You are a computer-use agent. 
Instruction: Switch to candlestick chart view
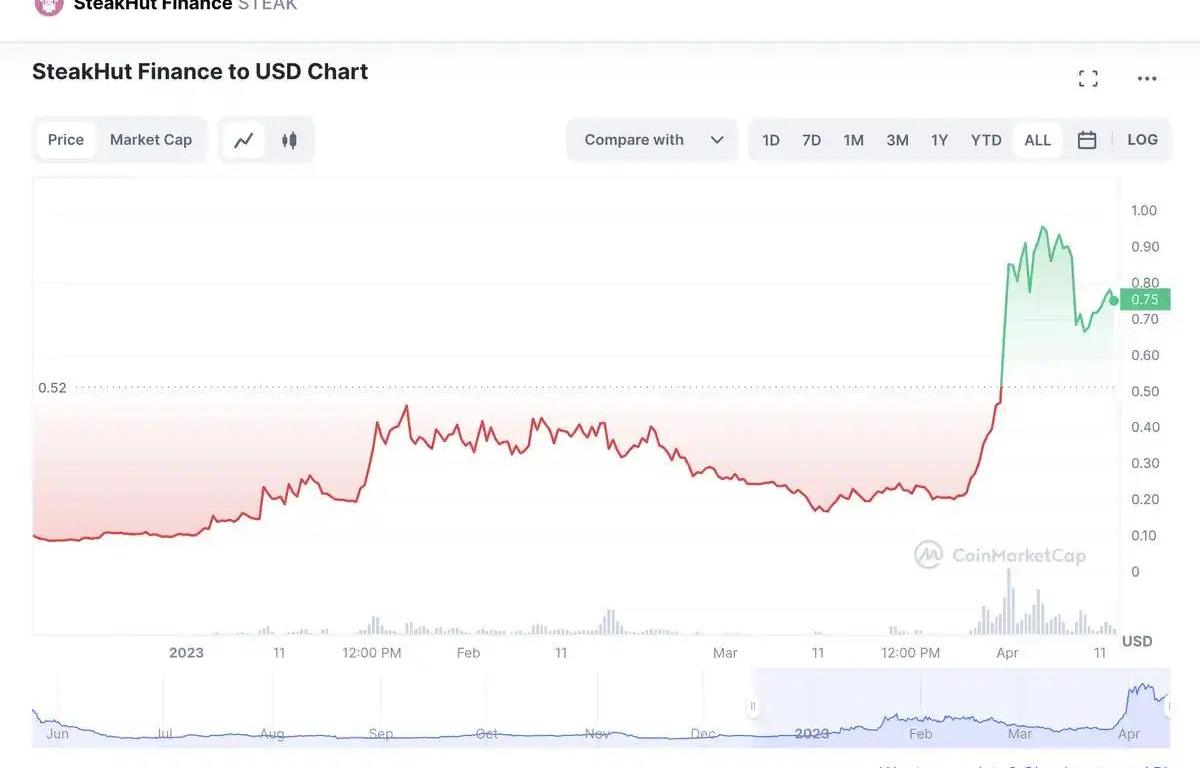289,140
